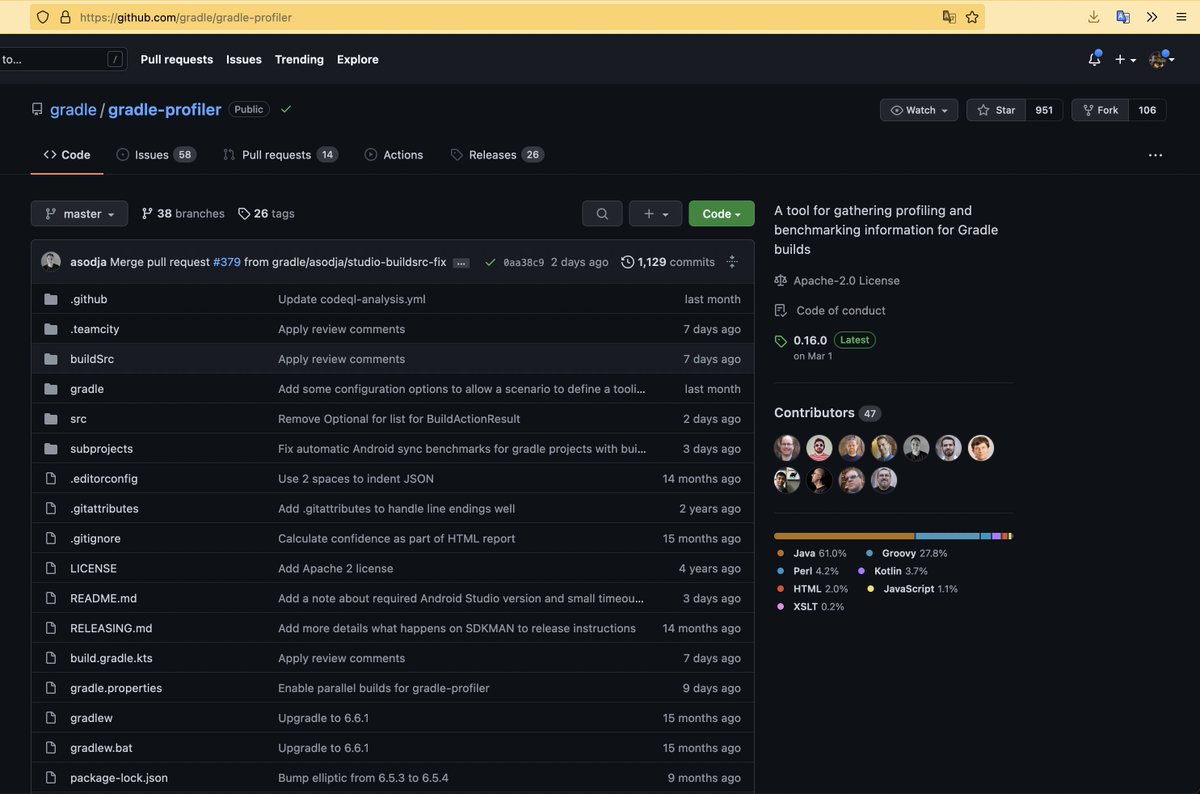
Task: View the 1,129 commits history
Action: (668, 262)
